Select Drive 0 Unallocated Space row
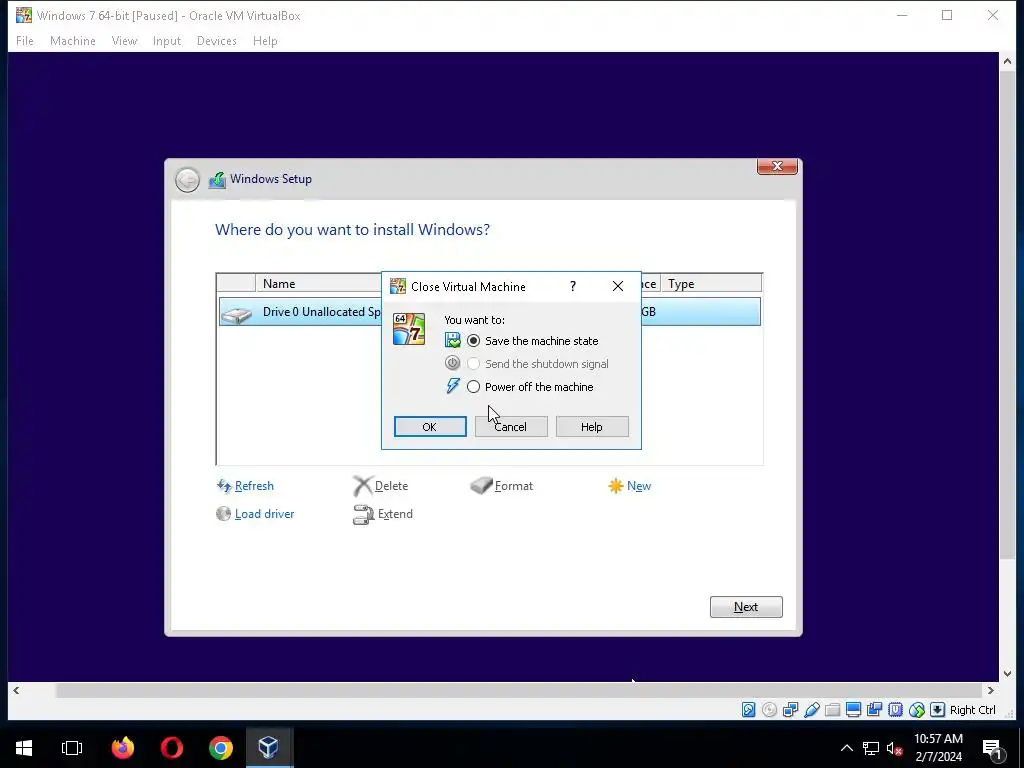The height and width of the screenshot is (768, 1024). pyautogui.click(x=490, y=312)
